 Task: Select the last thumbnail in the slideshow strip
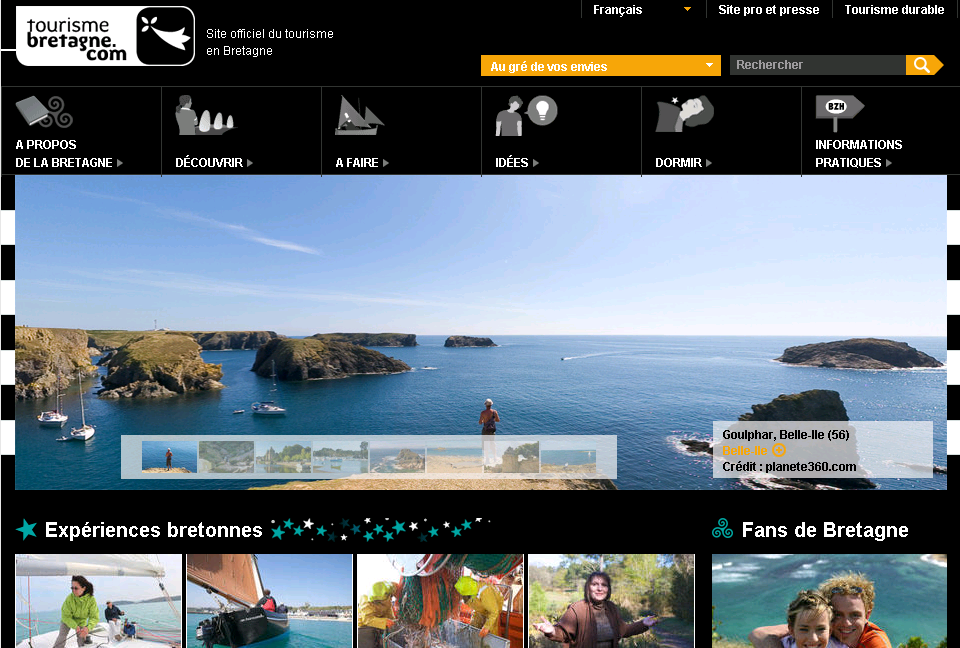coord(568,457)
